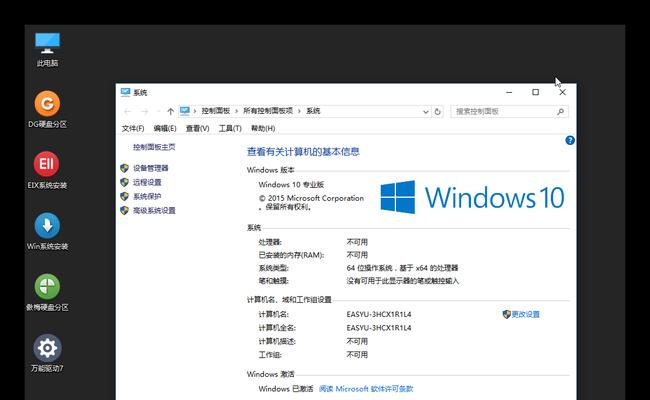
Task: Click shield icon next to 远程设置
Action: [x=124, y=182]
